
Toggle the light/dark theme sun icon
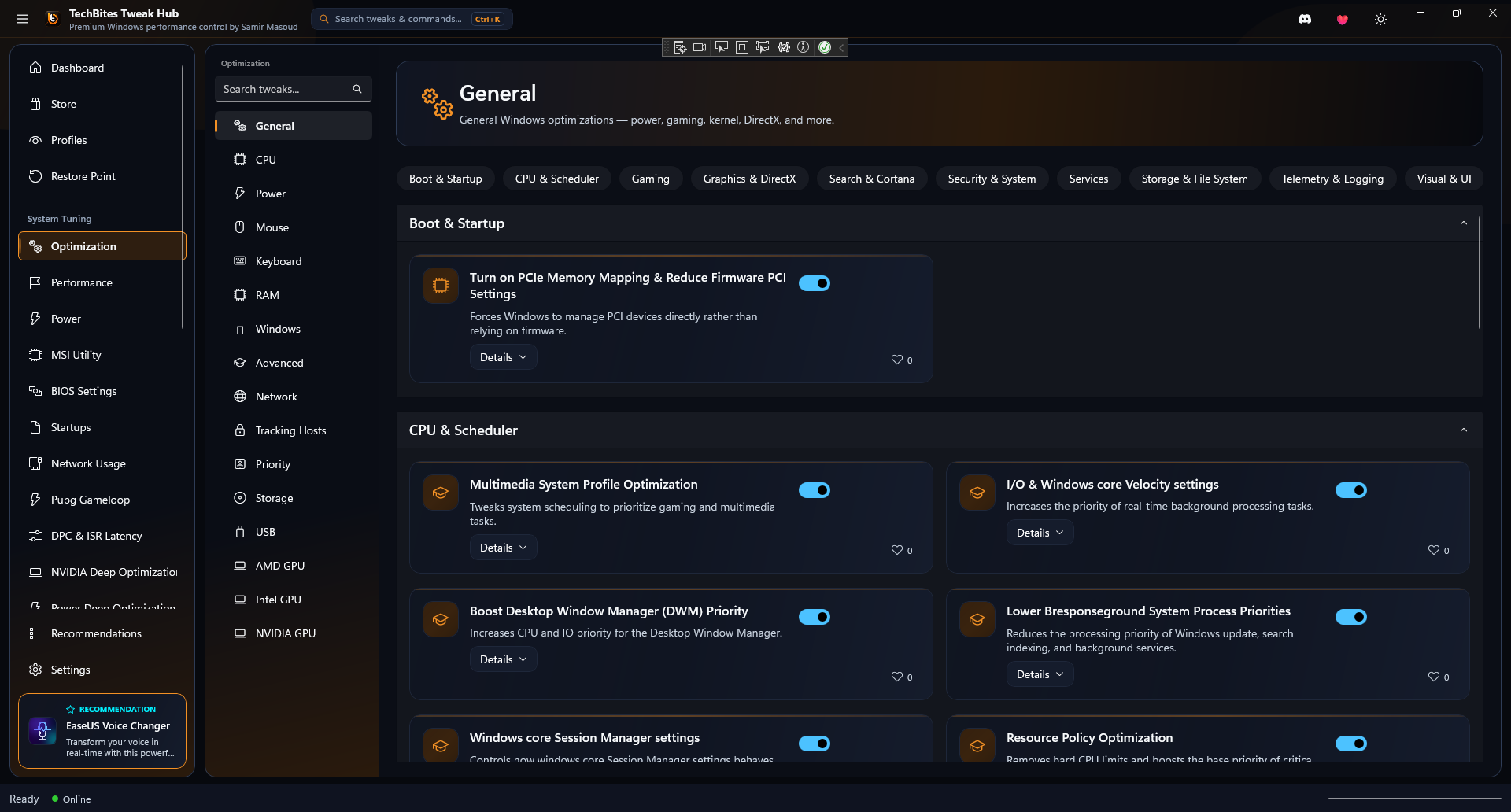click(x=1380, y=20)
